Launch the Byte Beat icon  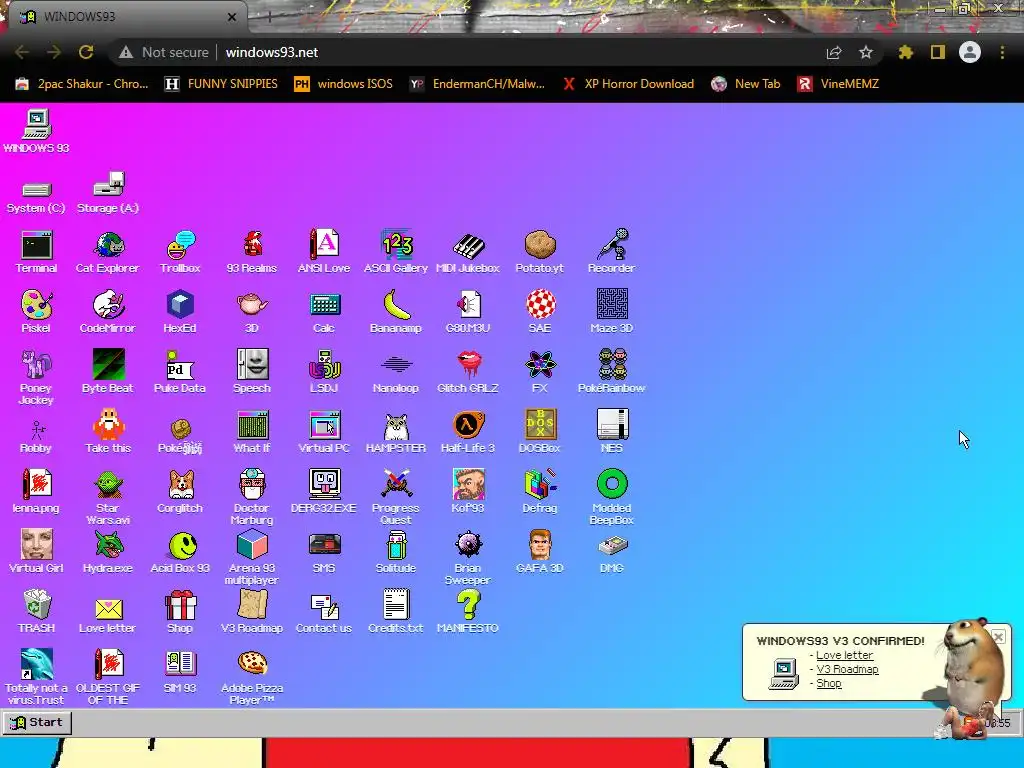(108, 372)
